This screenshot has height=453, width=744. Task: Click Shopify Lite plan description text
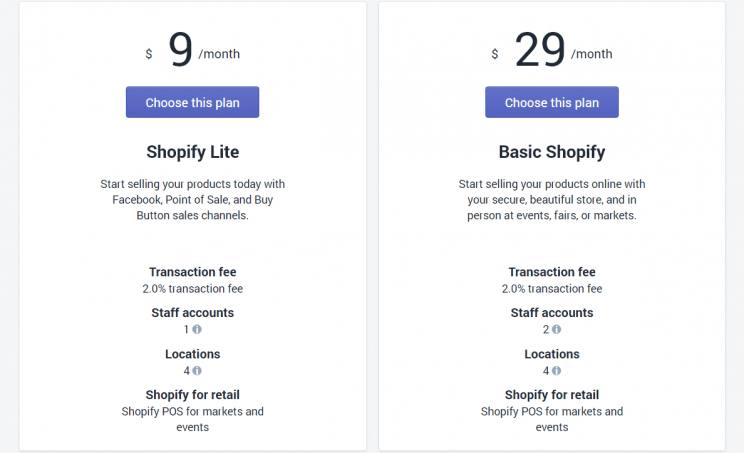tap(193, 200)
